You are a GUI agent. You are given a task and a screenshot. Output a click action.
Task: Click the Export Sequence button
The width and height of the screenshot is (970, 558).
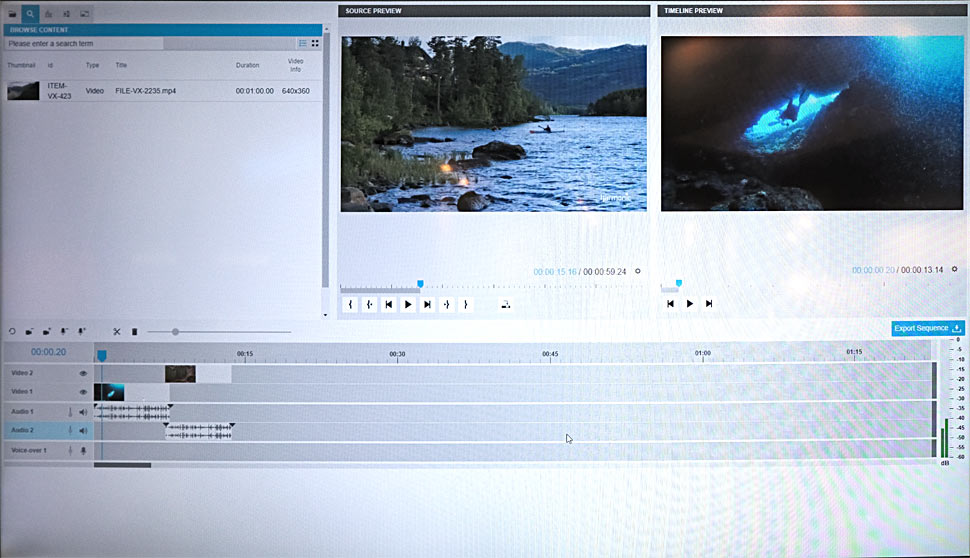[x=927, y=328]
